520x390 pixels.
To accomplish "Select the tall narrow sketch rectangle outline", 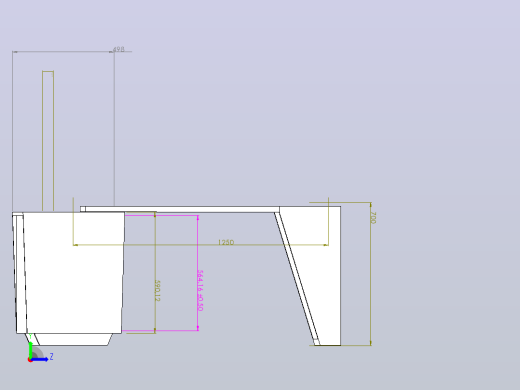I will tap(48, 141).
